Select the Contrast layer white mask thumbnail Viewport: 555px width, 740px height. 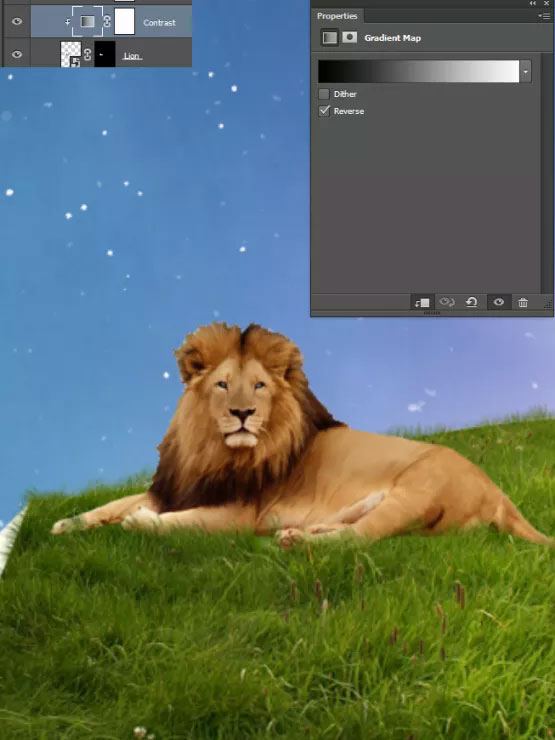(x=125, y=21)
